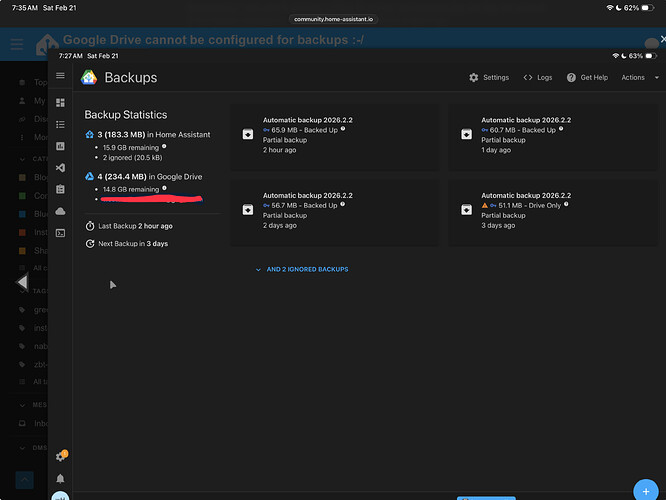Click info icon beside 15.9 GB remaining
Image resolution: width=666 pixels, height=500 pixels.
(164, 147)
